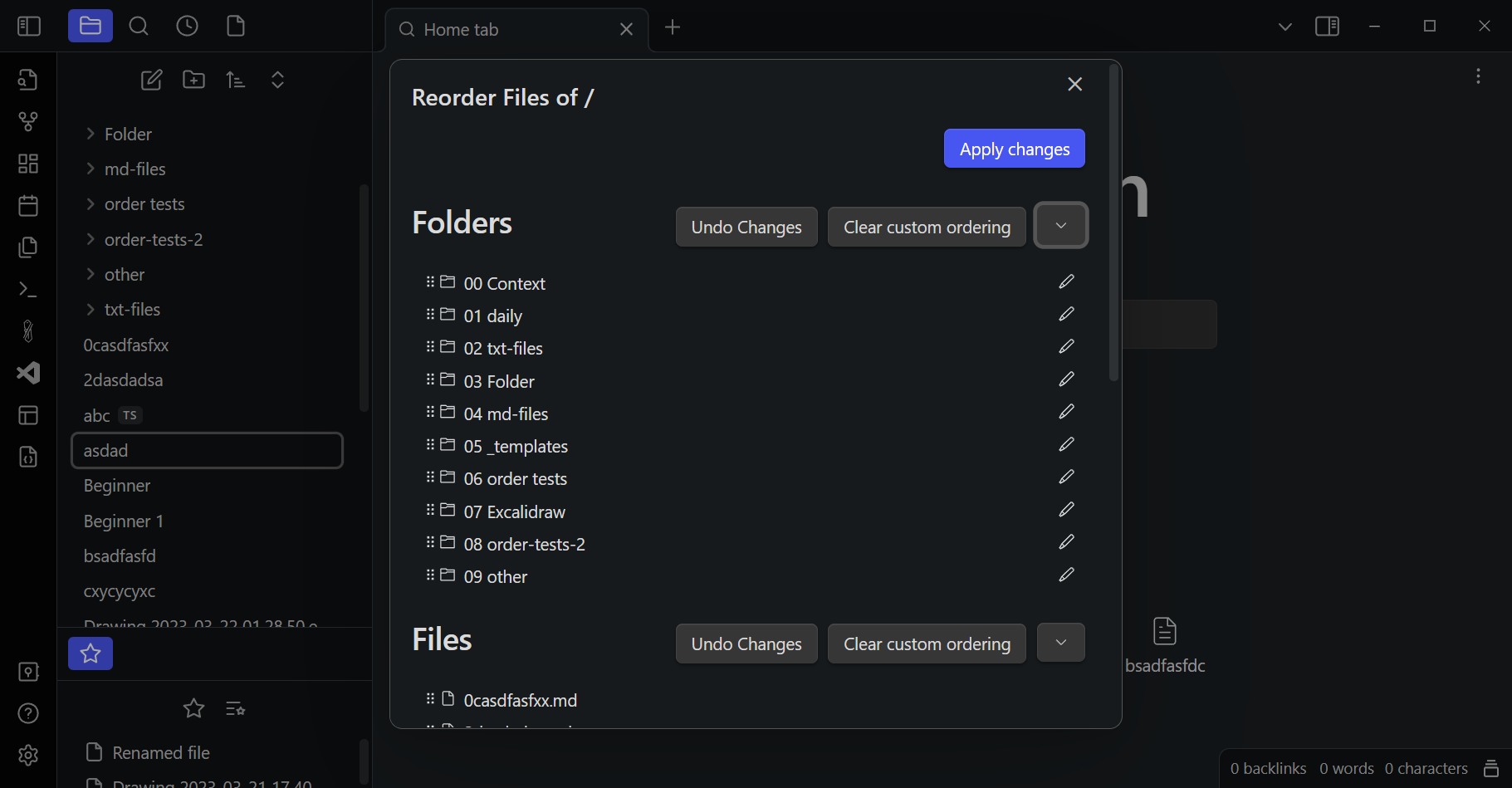The height and width of the screenshot is (788, 1512).
Task: Click the status bar stack icon
Action: point(1491,769)
